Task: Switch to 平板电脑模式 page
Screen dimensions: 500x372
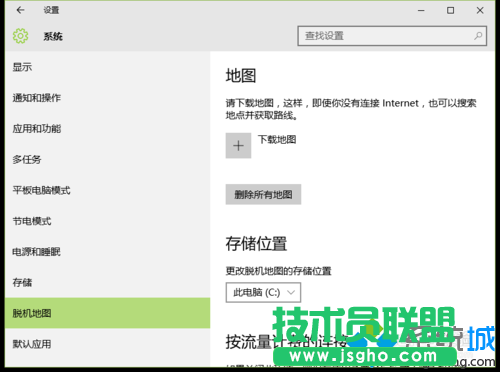Action: coord(107,190)
